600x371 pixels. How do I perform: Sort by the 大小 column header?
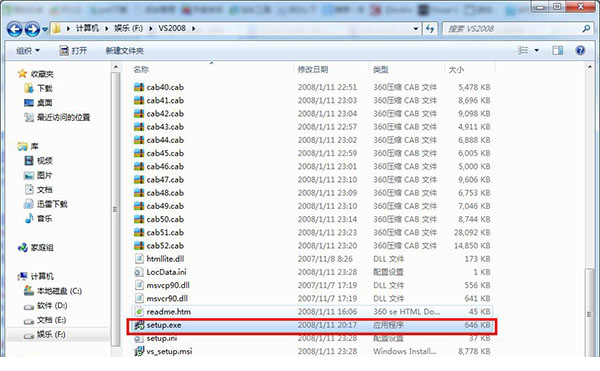[456, 70]
